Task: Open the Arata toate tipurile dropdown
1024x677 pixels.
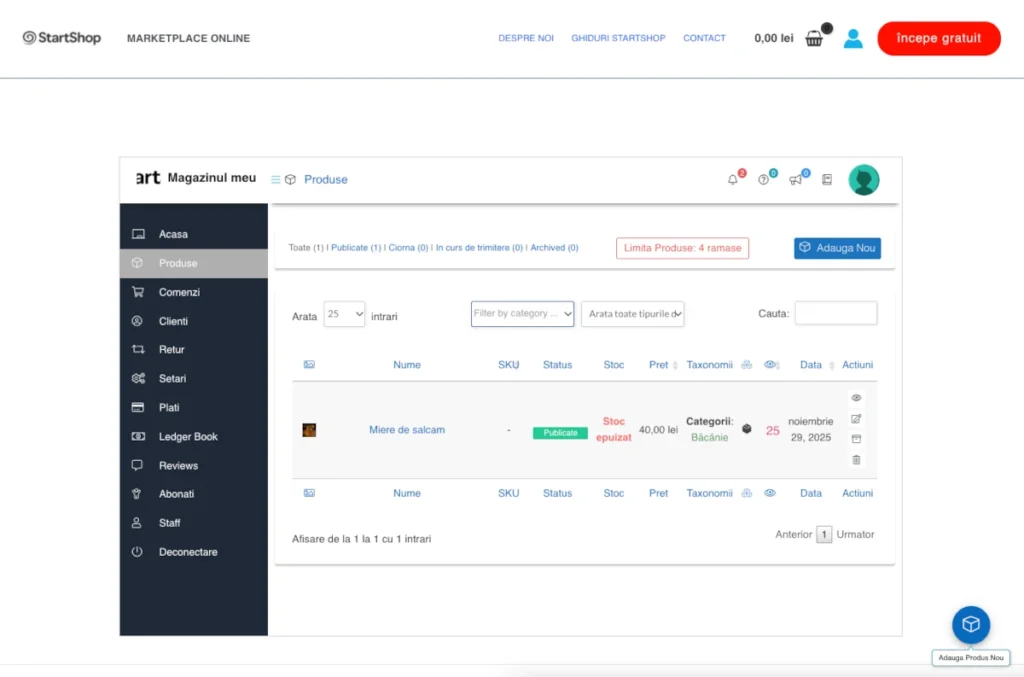Action: [x=633, y=314]
